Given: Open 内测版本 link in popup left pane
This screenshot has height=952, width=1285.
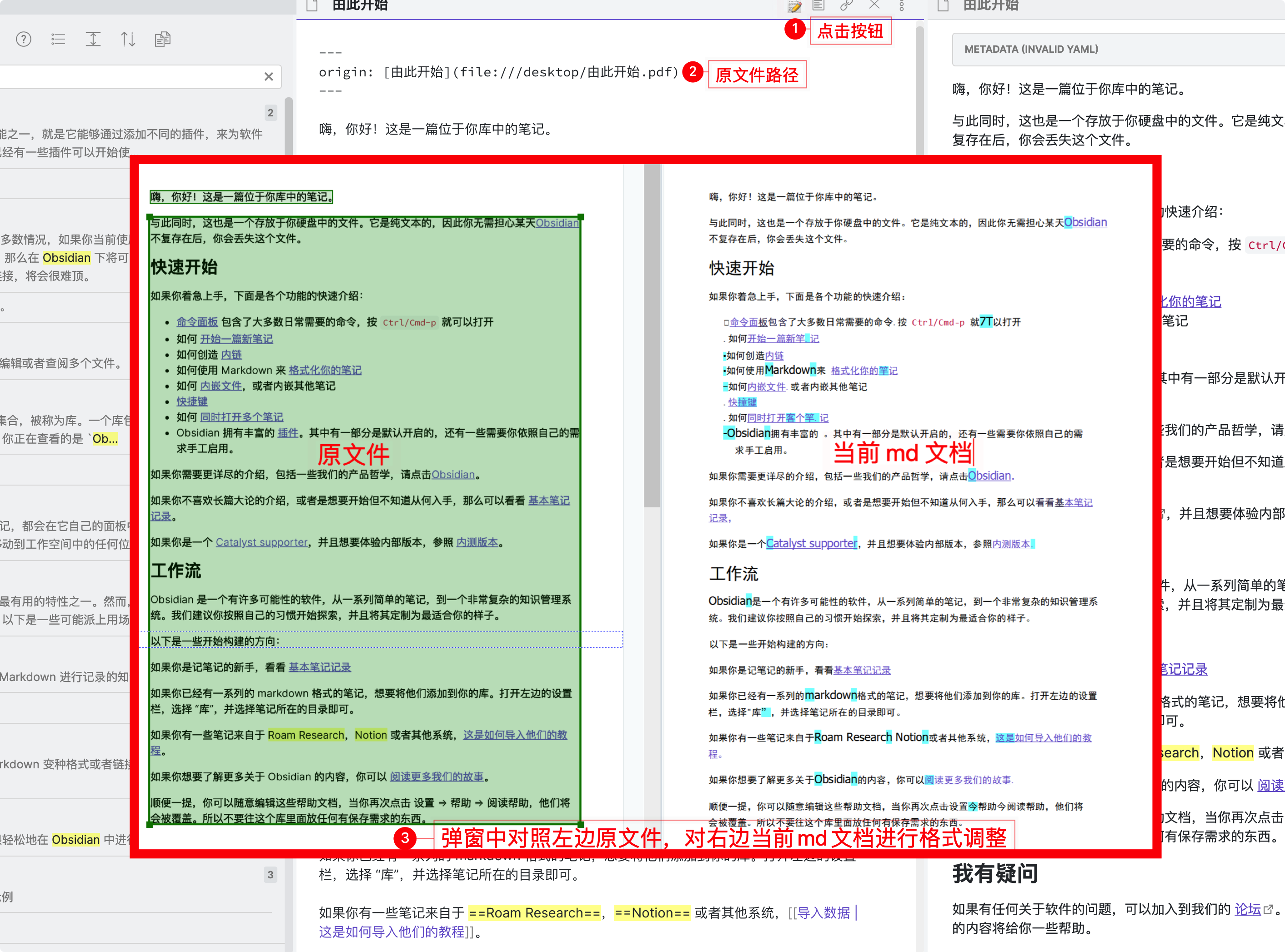Looking at the screenshot, I should pyautogui.click(x=477, y=542).
